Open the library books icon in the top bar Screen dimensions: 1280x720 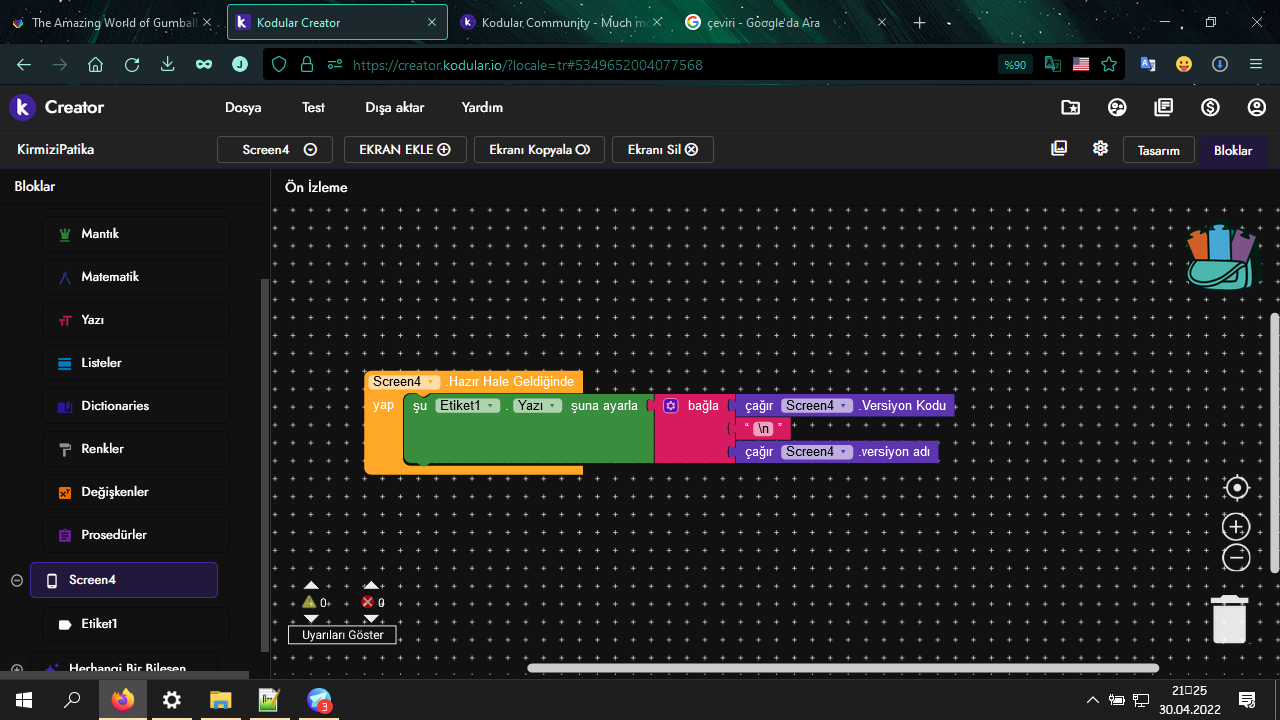(1163, 107)
